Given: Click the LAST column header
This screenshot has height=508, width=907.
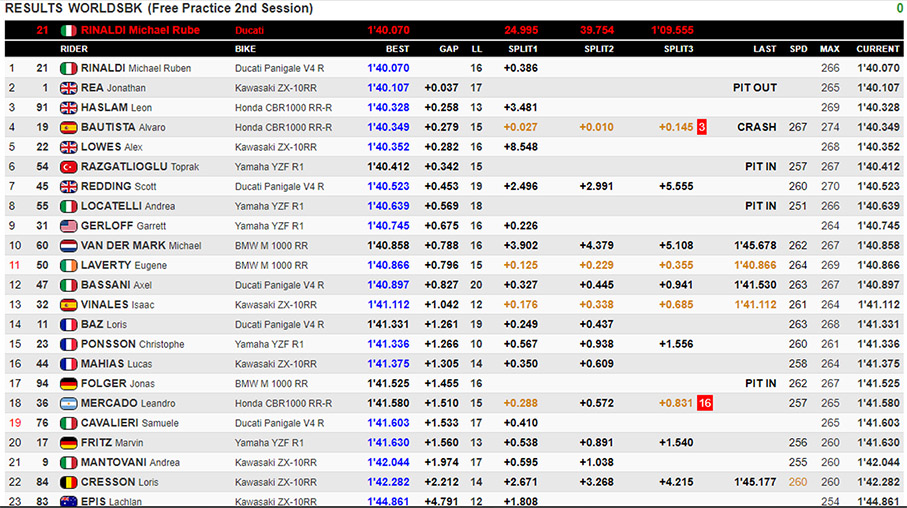Looking at the screenshot, I should coord(765,49).
